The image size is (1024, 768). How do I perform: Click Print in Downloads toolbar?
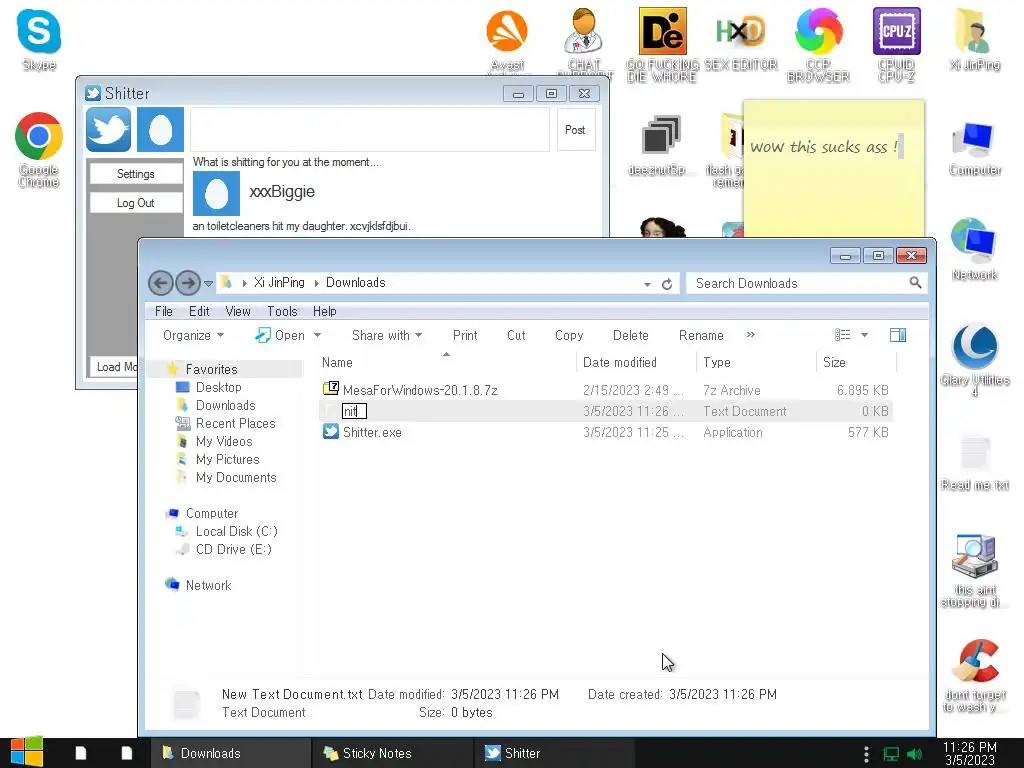(x=465, y=335)
